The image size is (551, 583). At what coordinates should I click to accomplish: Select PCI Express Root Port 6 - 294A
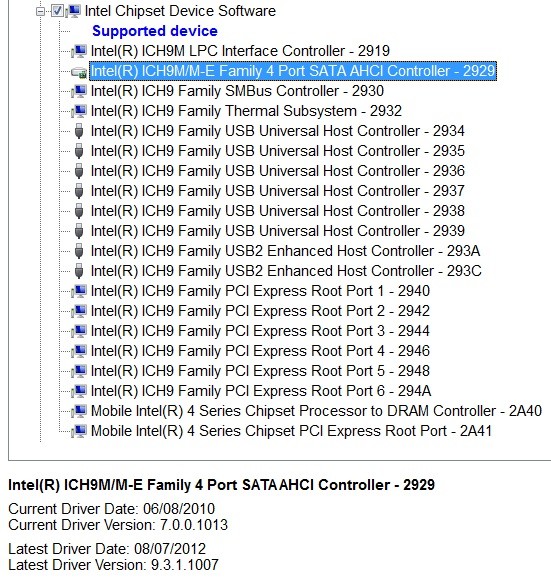261,391
